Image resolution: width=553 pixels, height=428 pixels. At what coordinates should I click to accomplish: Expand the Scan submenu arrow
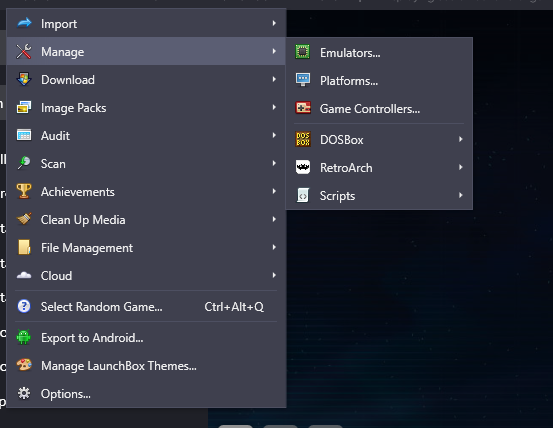click(274, 163)
